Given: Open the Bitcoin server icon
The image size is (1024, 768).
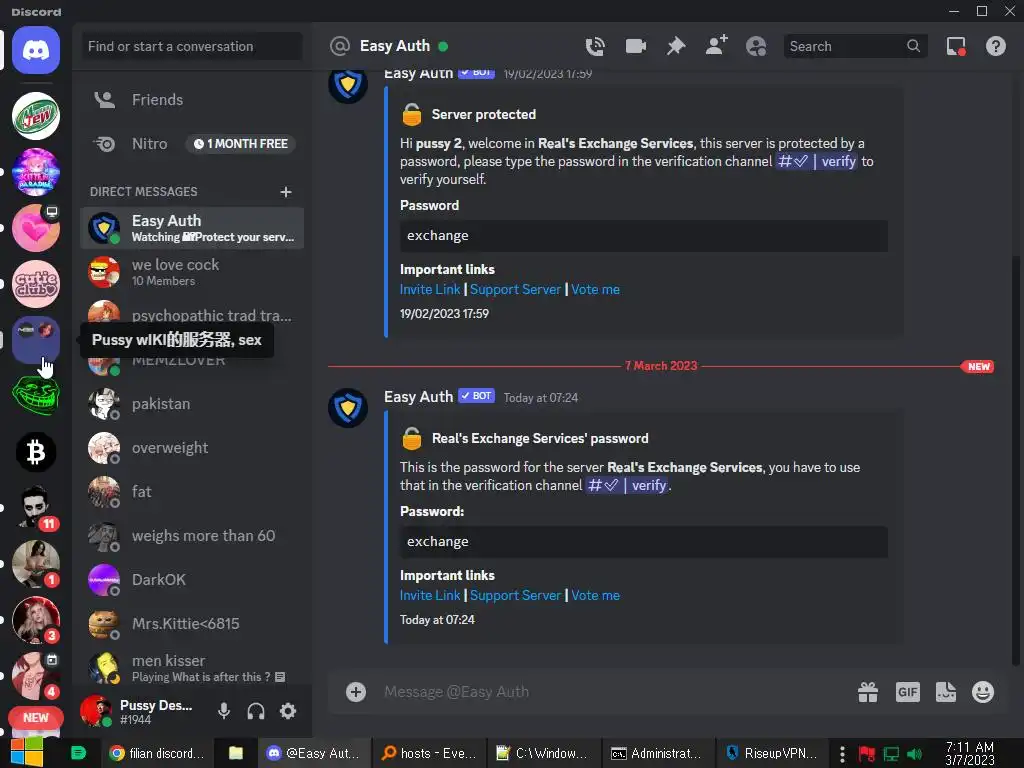Looking at the screenshot, I should coord(36,452).
